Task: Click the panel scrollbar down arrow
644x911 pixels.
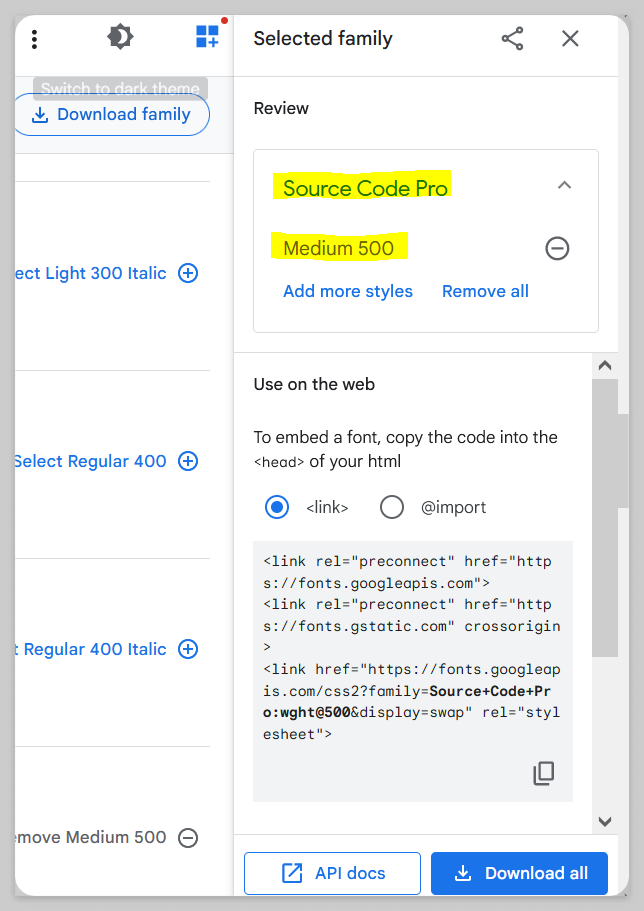Action: click(x=605, y=821)
